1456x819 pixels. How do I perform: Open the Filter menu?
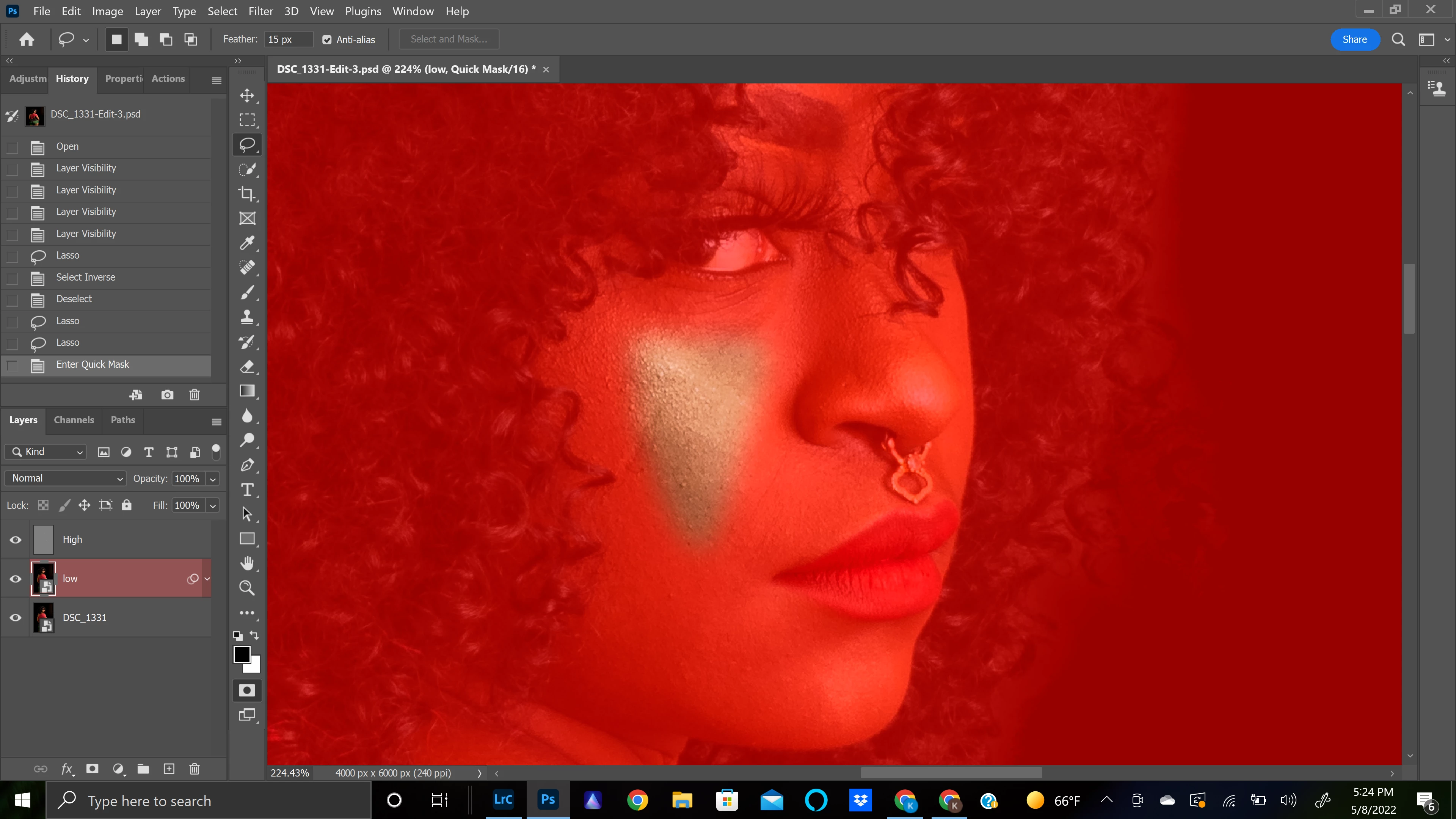(260, 11)
